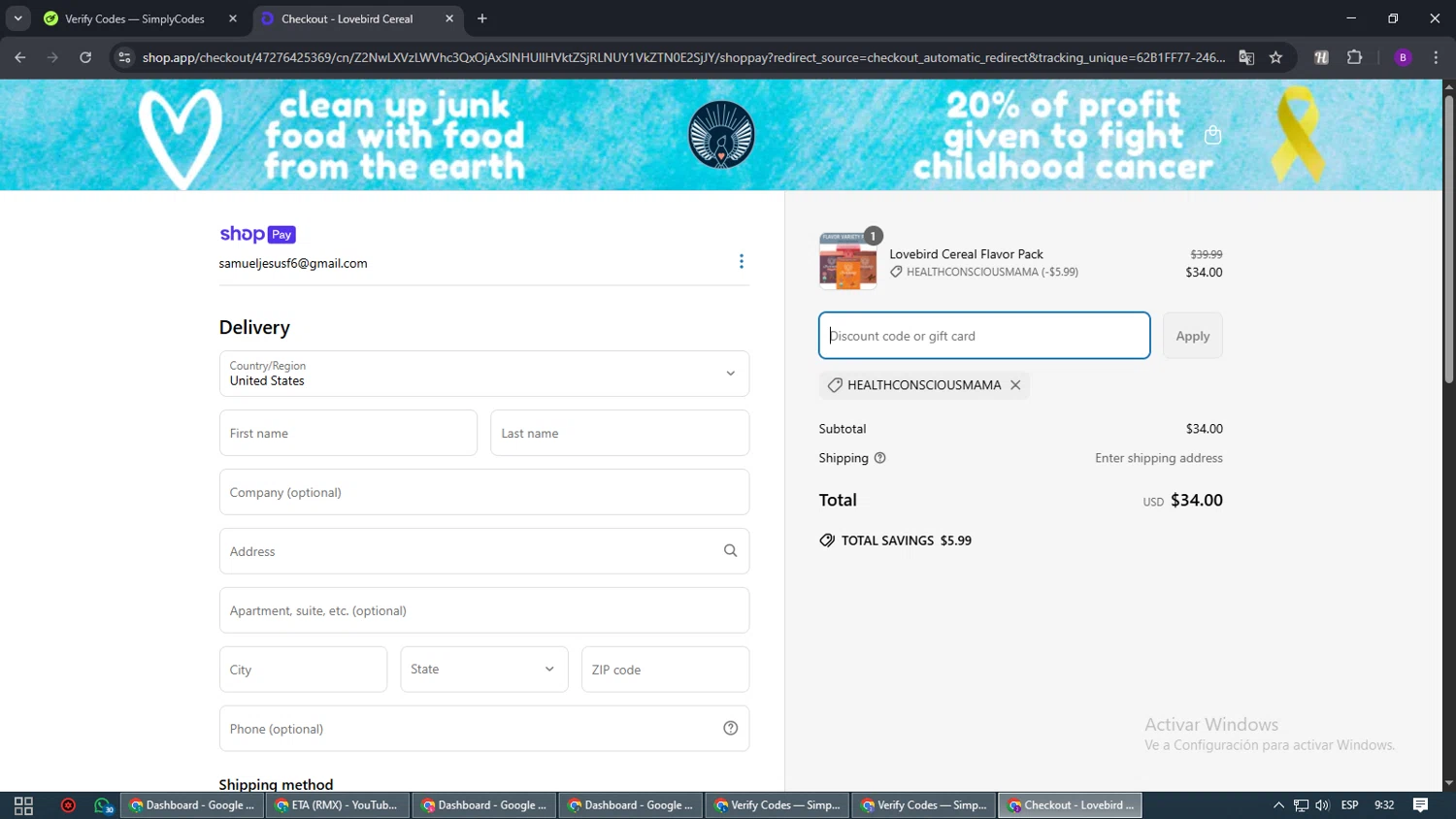This screenshot has height=819, width=1456.
Task: Bookmark this page with the star icon
Action: 1275,57
